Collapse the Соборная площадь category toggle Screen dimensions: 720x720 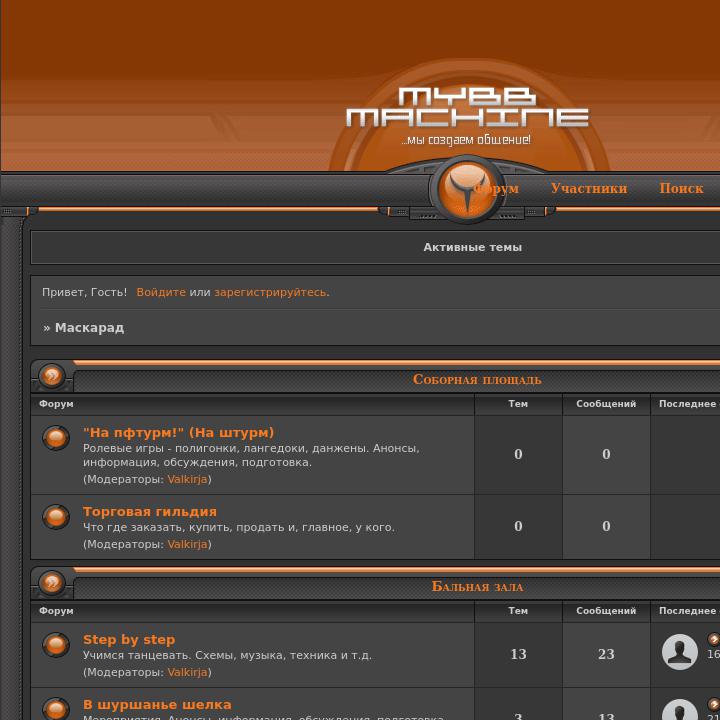[x=52, y=376]
